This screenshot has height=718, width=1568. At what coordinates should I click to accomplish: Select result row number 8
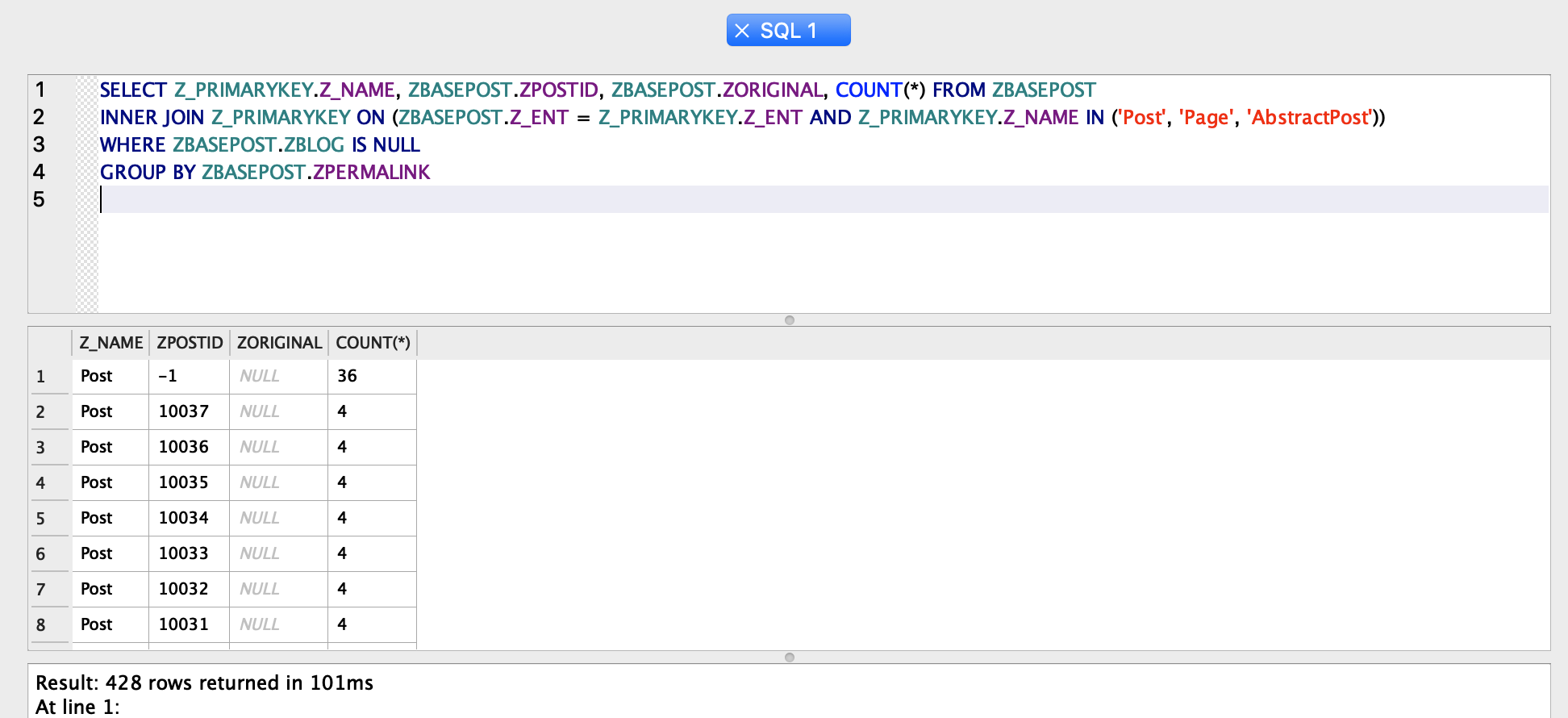click(50, 625)
